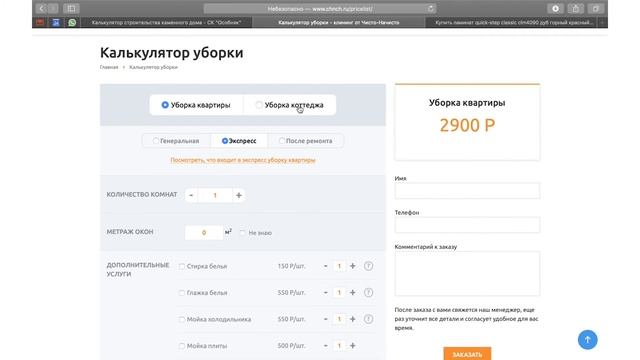Click the 2900 Р price text

tap(467, 125)
